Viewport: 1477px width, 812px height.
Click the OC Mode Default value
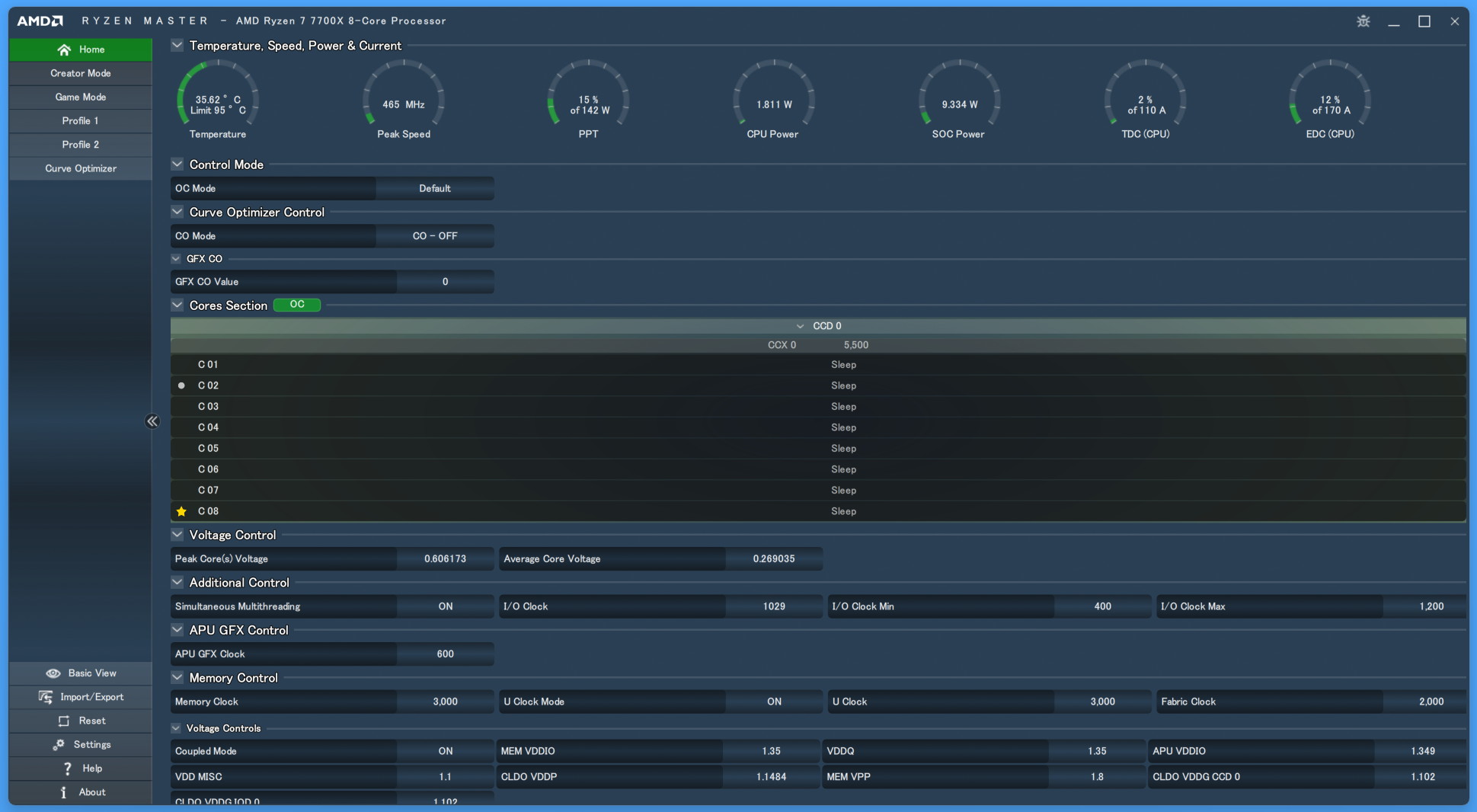[435, 188]
